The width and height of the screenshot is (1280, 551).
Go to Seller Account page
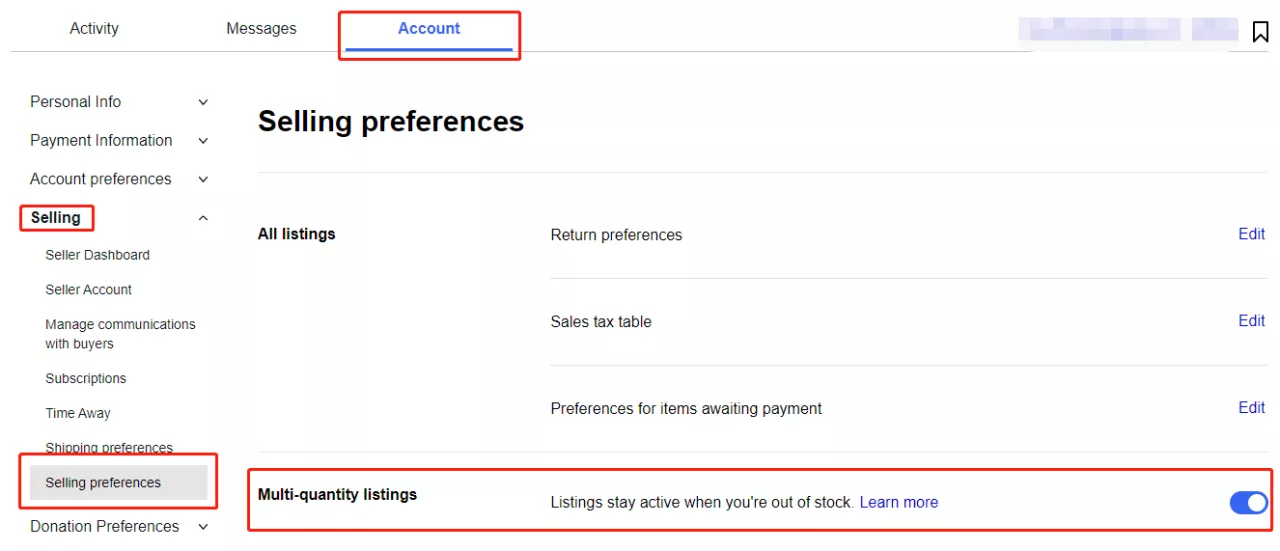pos(88,290)
